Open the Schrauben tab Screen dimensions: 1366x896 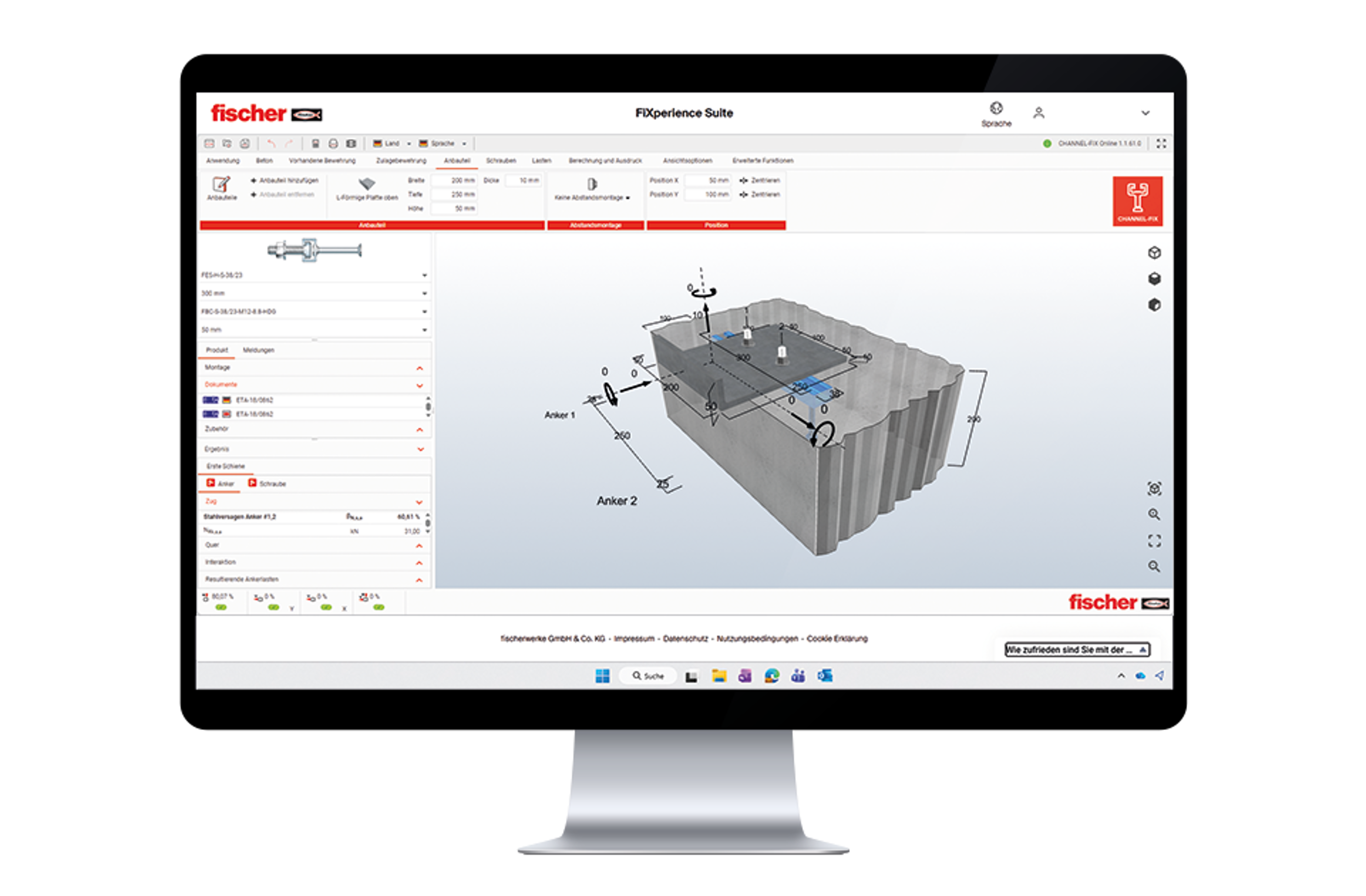[x=501, y=161]
